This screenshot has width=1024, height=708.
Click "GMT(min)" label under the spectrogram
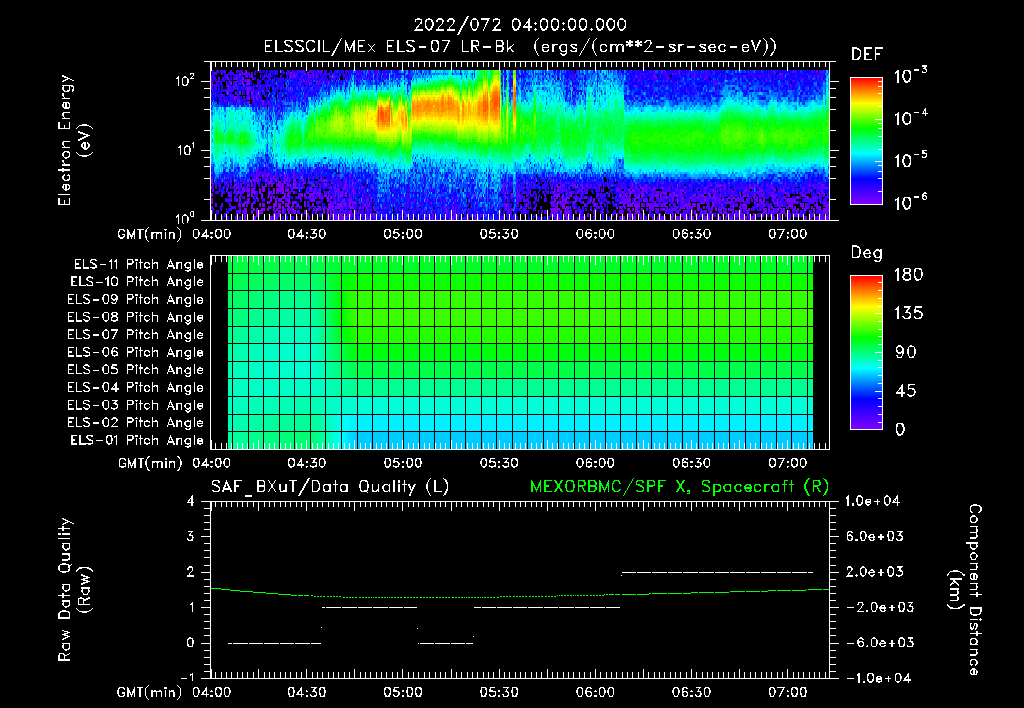click(150, 234)
